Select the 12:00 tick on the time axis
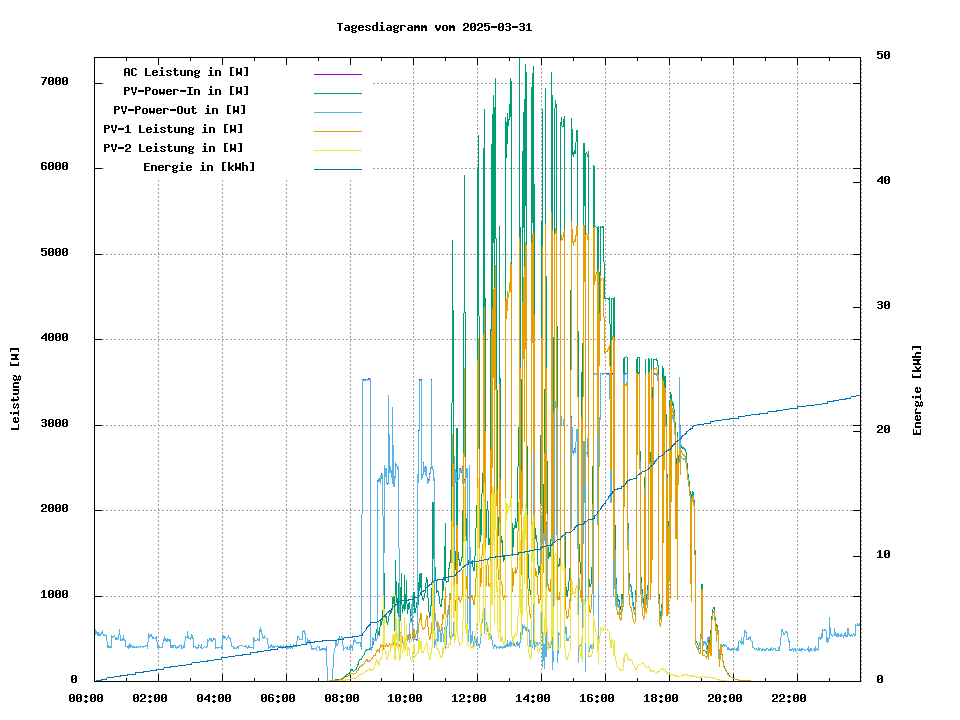 [x=469, y=698]
